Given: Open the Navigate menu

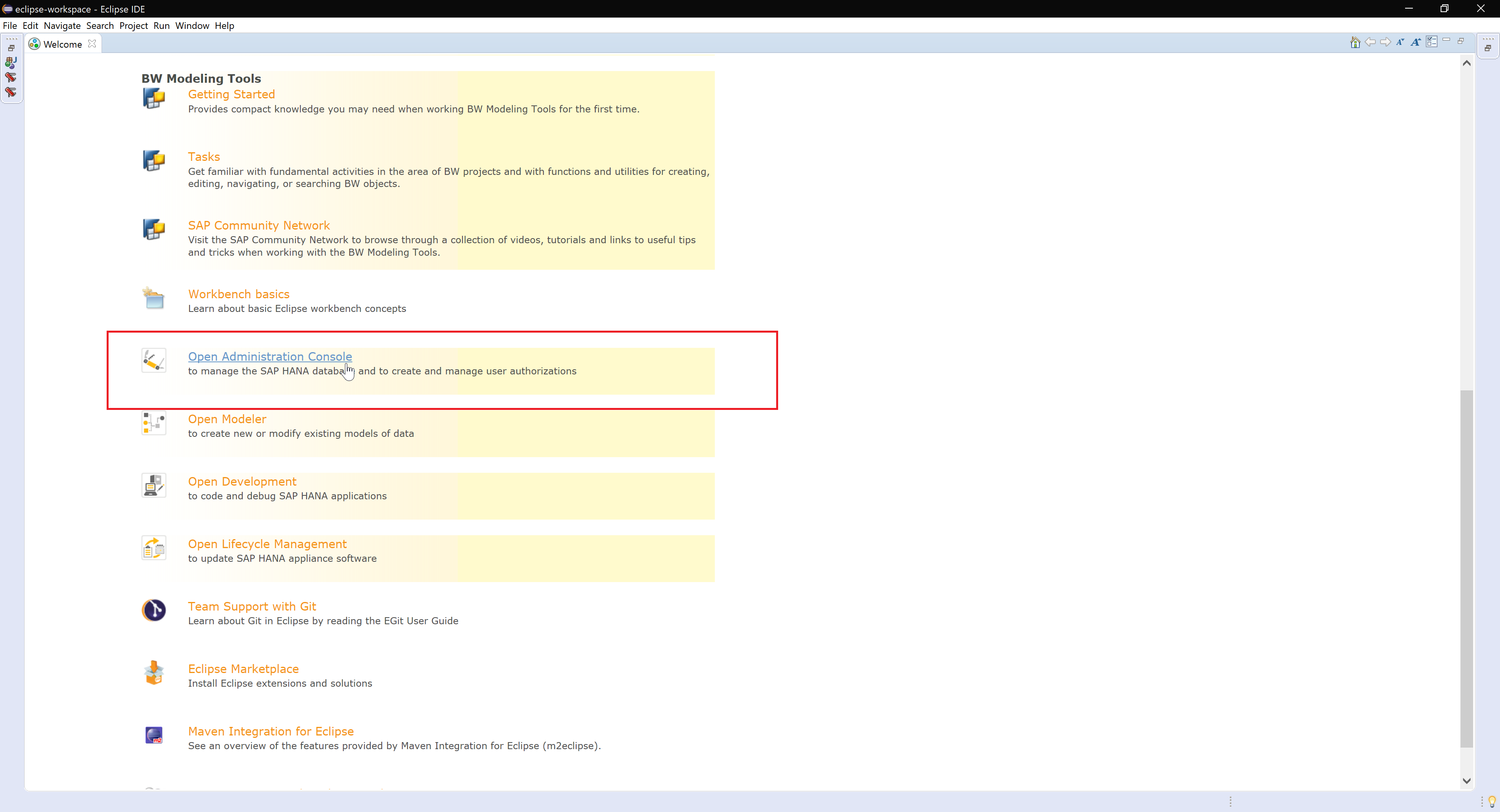Looking at the screenshot, I should click(x=62, y=26).
